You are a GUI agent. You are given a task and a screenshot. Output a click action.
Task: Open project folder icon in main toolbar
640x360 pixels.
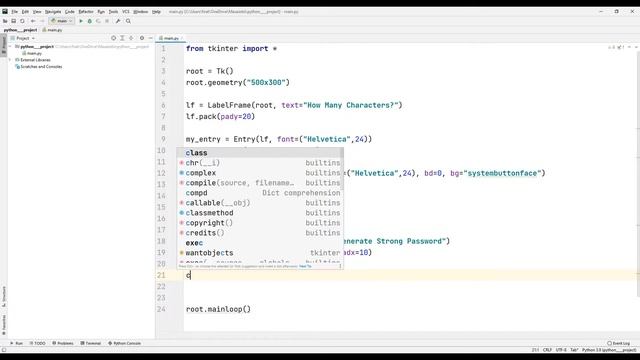pos(5,21)
